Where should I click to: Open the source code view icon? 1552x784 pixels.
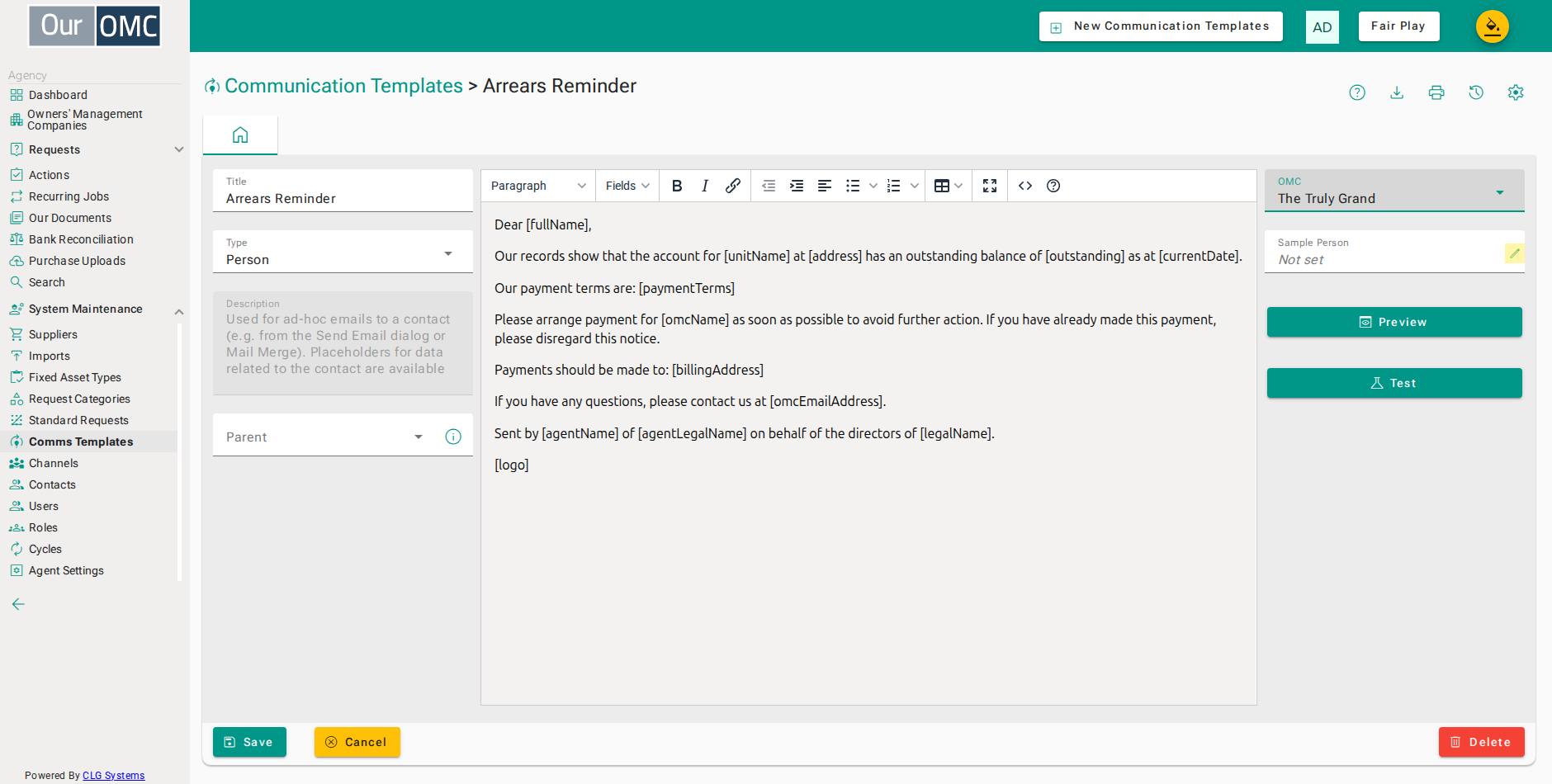(x=1025, y=186)
